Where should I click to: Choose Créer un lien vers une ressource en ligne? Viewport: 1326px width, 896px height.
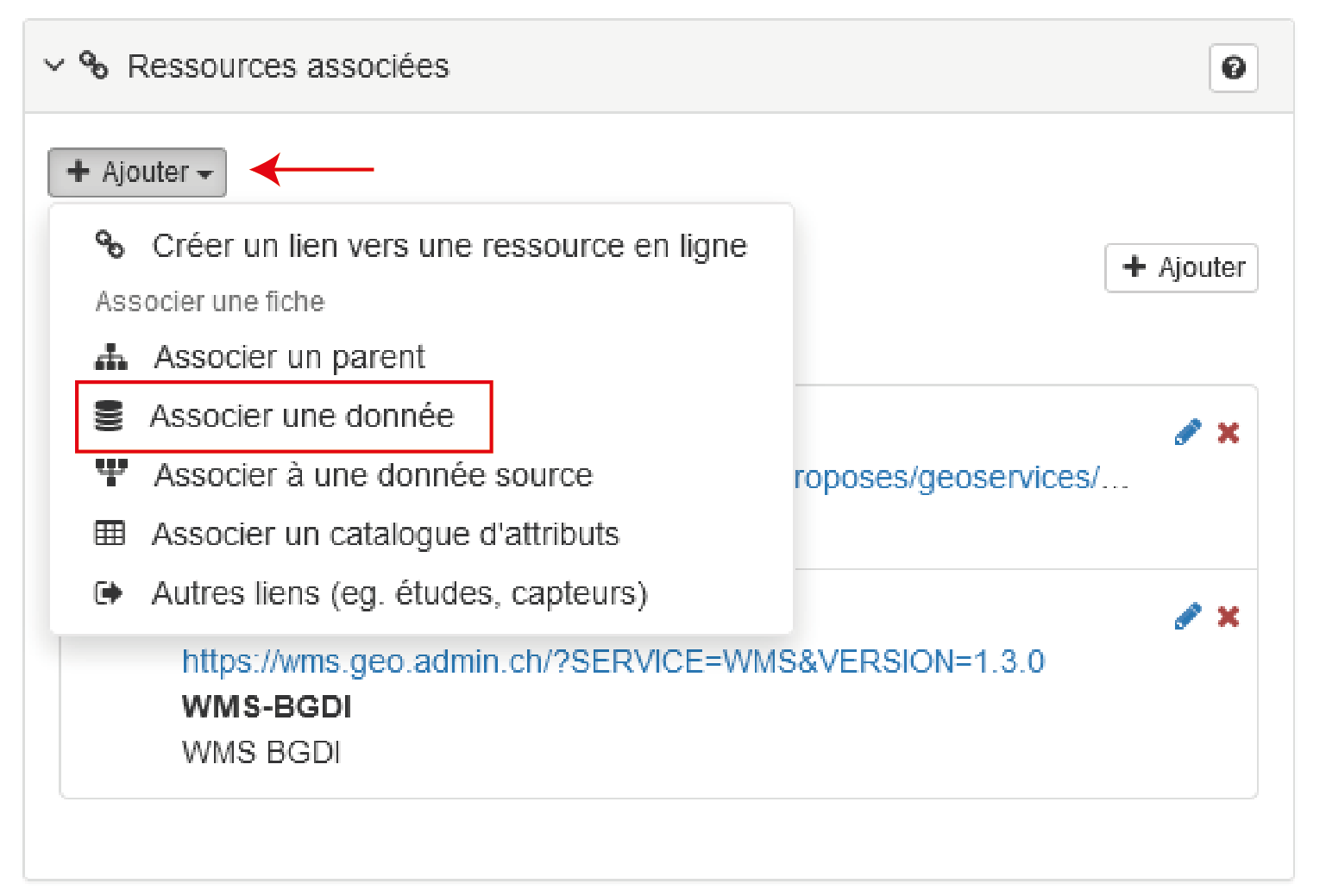point(449,246)
